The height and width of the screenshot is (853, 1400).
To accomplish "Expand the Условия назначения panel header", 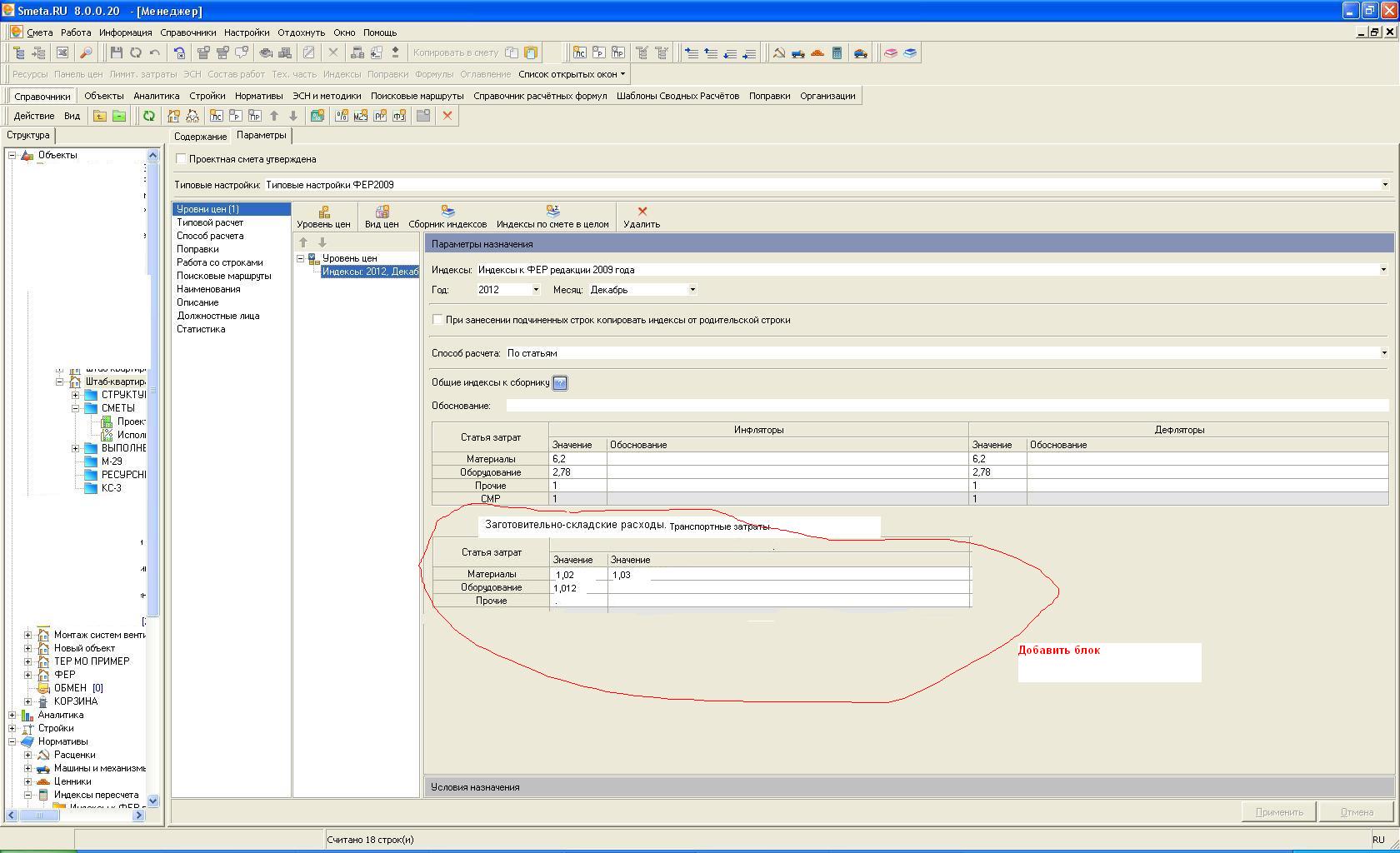I will tap(909, 787).
